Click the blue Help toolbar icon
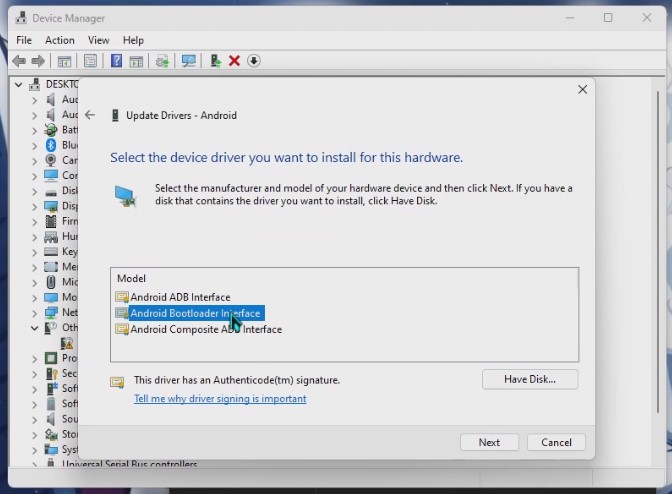The width and height of the screenshot is (672, 494). click(116, 61)
